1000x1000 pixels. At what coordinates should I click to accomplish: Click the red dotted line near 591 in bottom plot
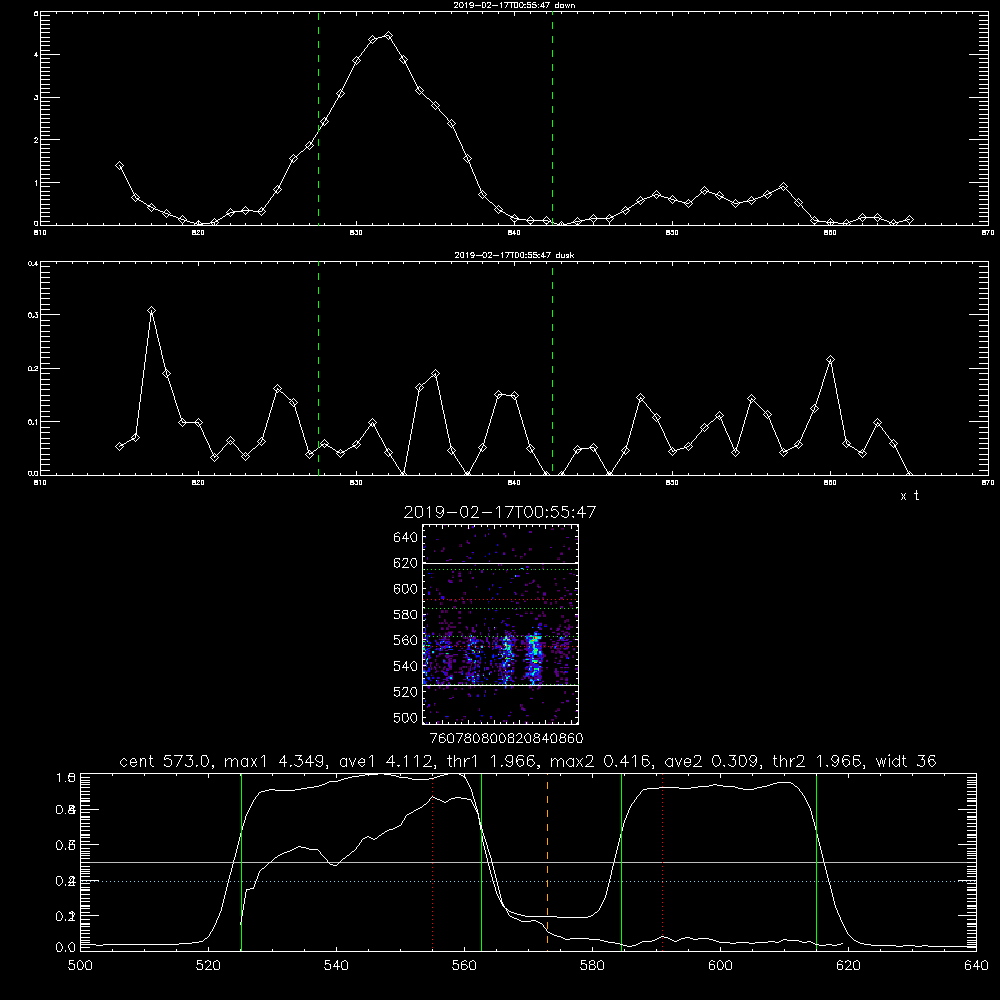point(663,861)
